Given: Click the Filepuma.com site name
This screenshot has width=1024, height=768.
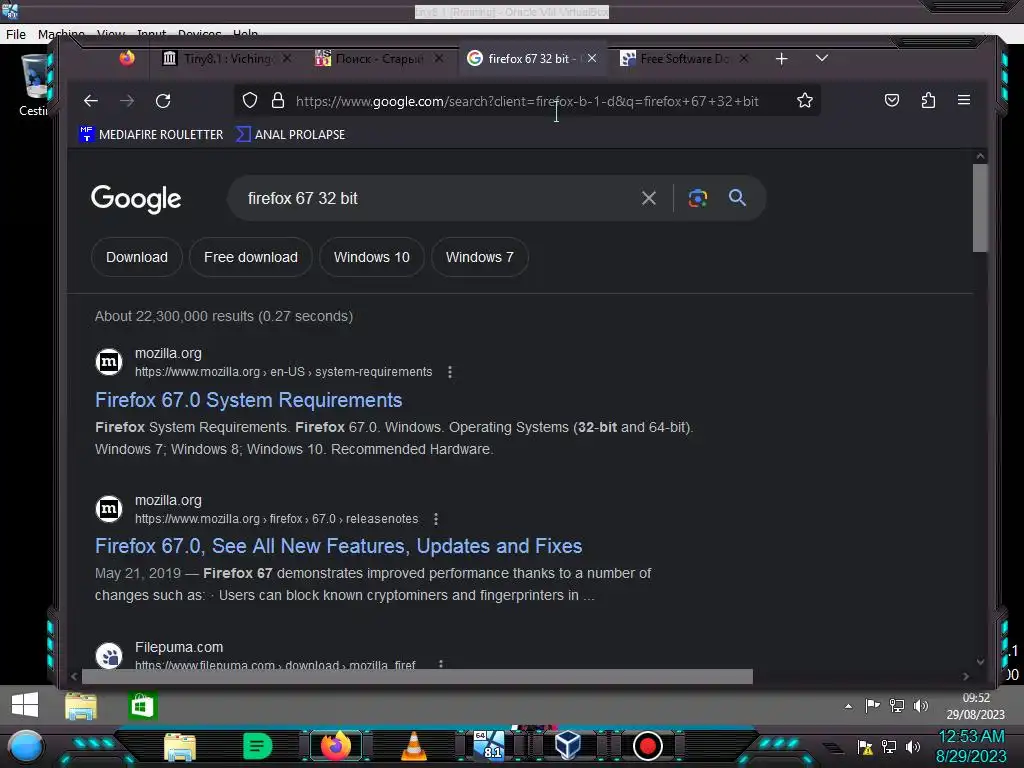Looking at the screenshot, I should (x=179, y=647).
